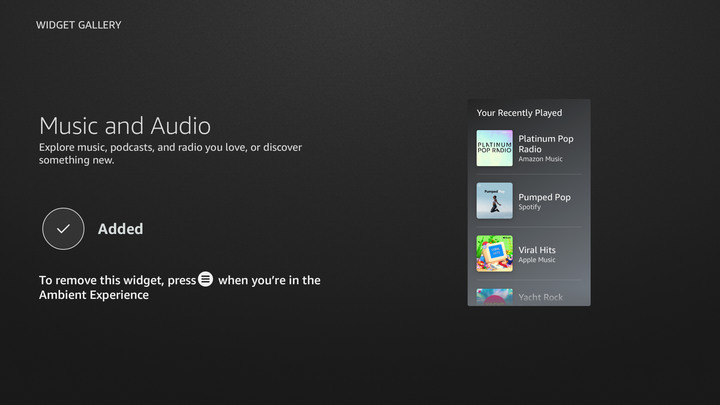Select the Pumped Pop title text
Image resolution: width=720 pixels, height=405 pixels.
pos(545,197)
